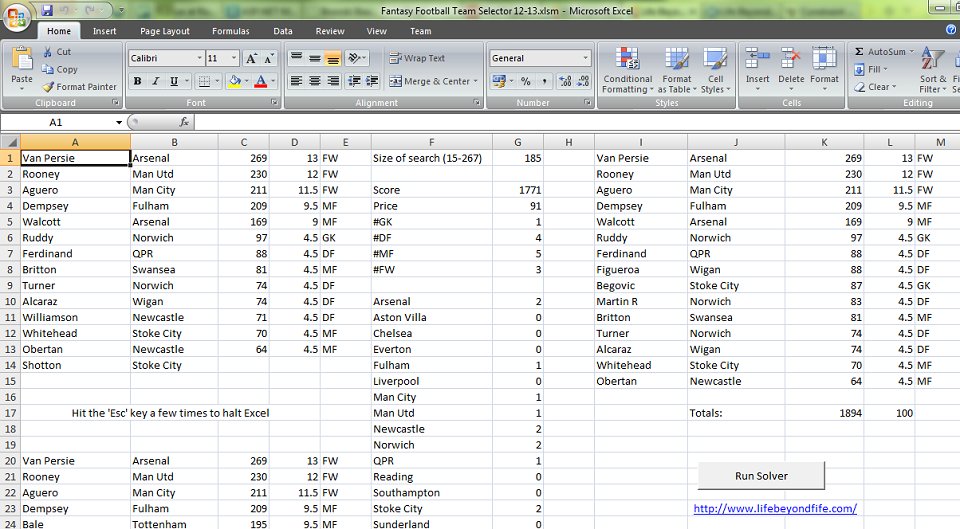Increase decimal places

click(565, 81)
